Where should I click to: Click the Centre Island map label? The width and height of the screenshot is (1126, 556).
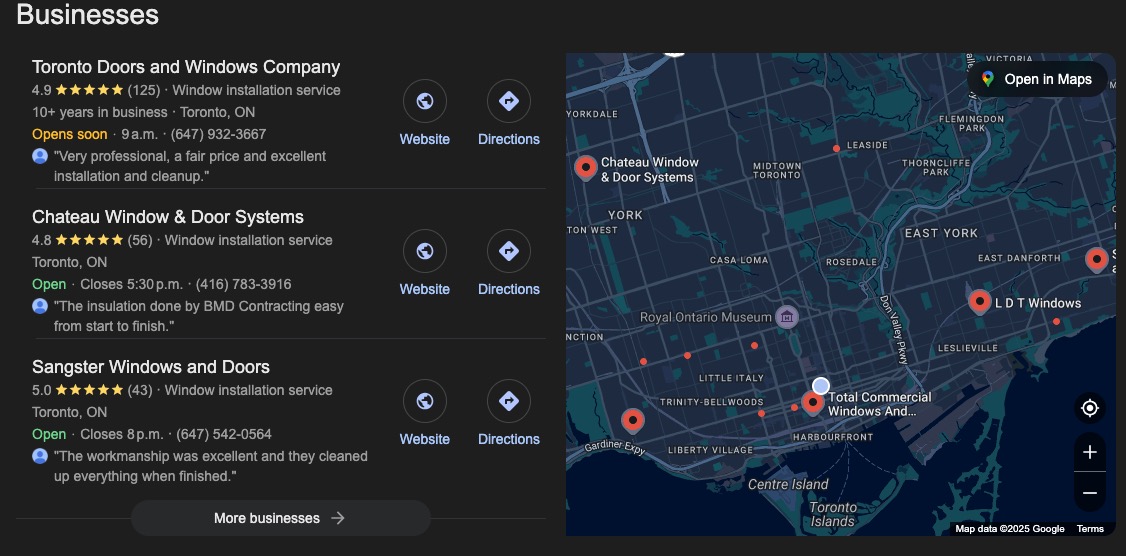(788, 484)
